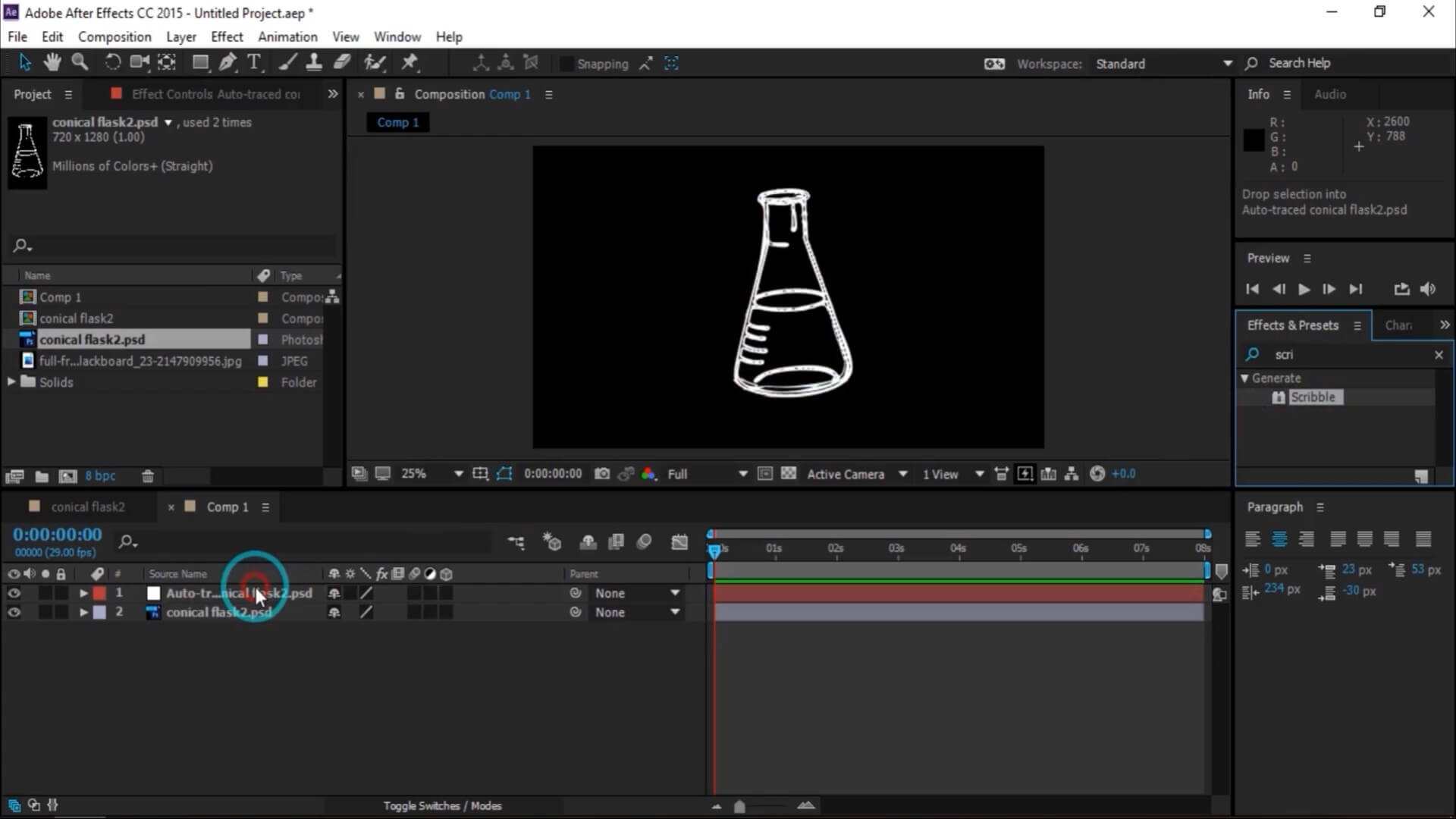Activate the Horizontal Type tool
This screenshot has width=1456, height=819.
[x=255, y=62]
